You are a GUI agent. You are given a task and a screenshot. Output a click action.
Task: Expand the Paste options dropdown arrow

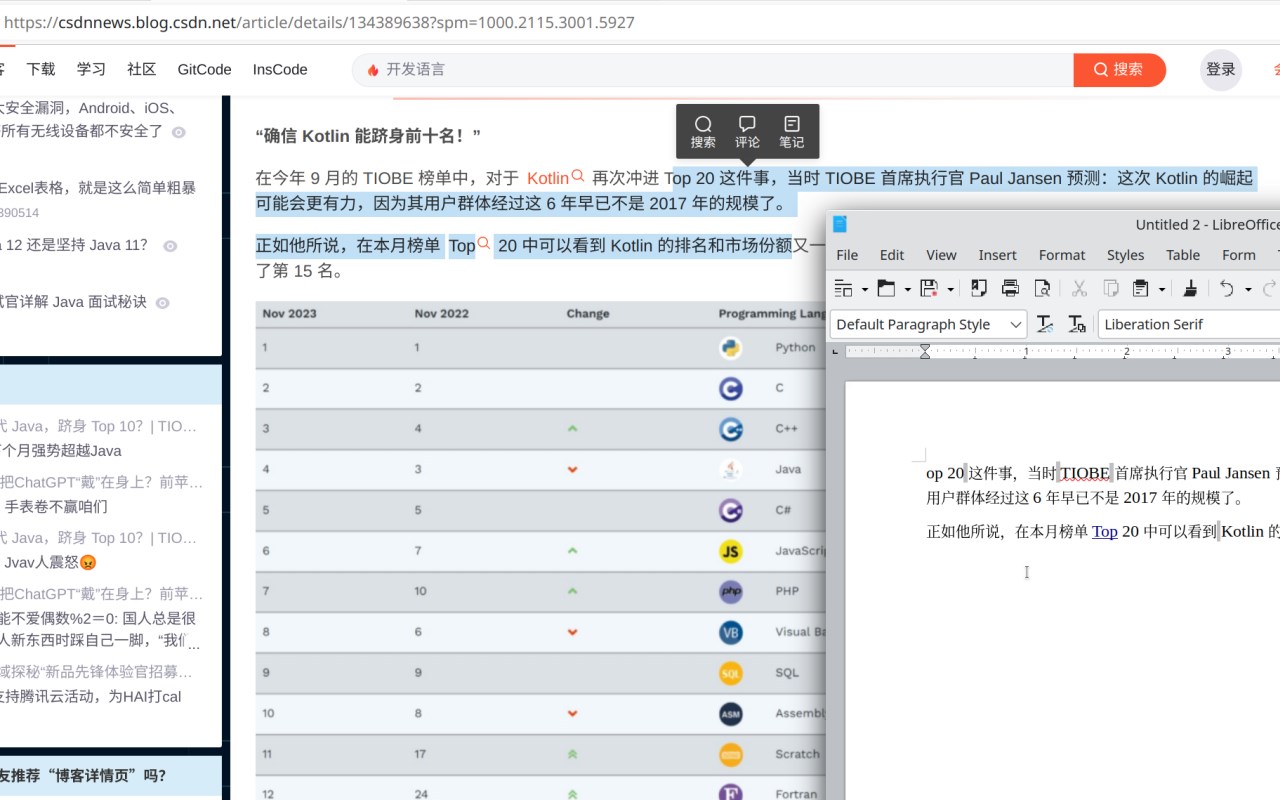point(1161,290)
